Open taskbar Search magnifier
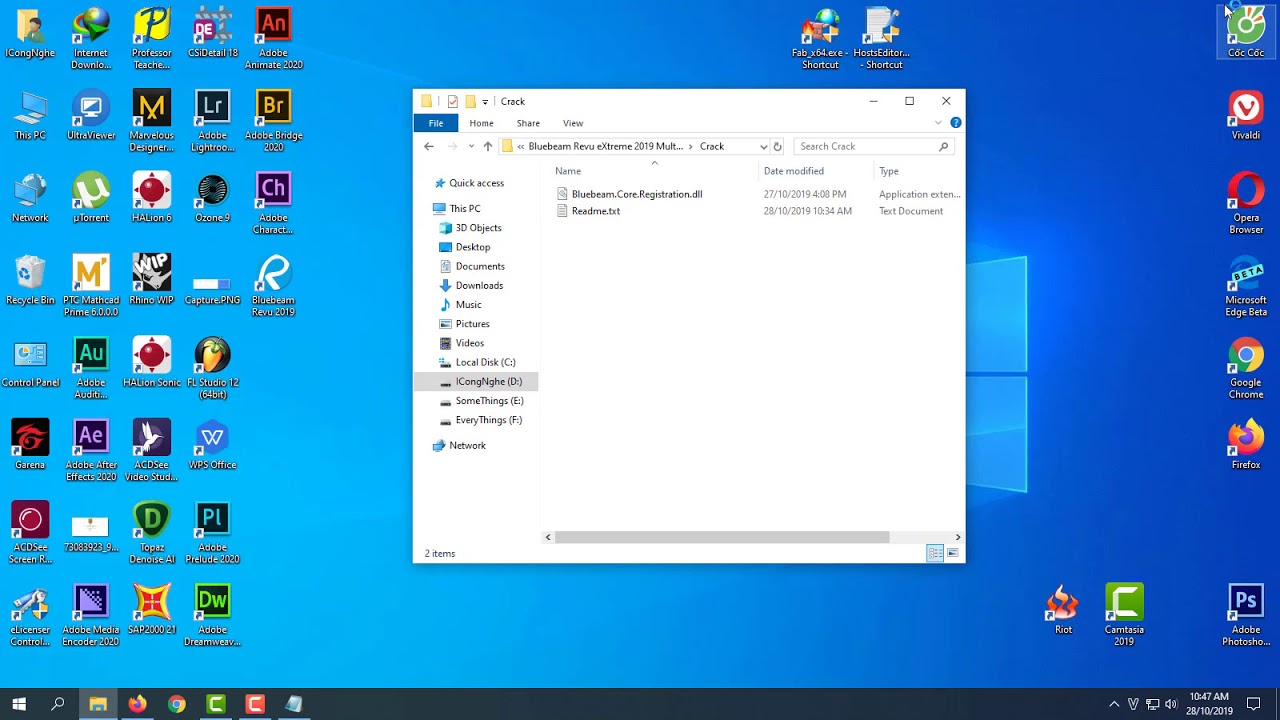Image resolution: width=1280 pixels, height=720 pixels. click(x=58, y=704)
